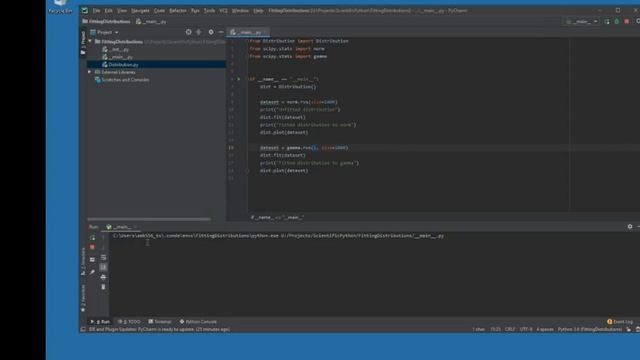Select __main__.py in project tree

(x=118, y=57)
